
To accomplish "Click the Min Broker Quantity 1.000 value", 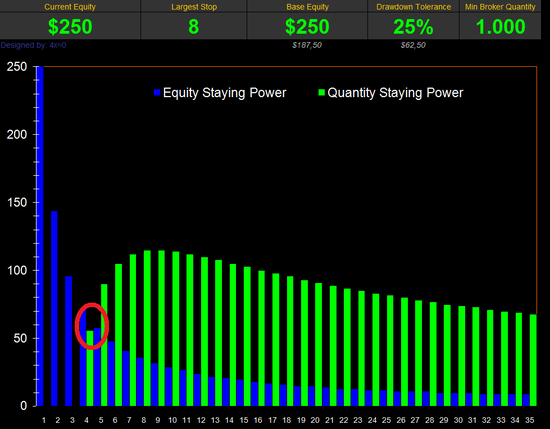I will pyautogui.click(x=501, y=27).
